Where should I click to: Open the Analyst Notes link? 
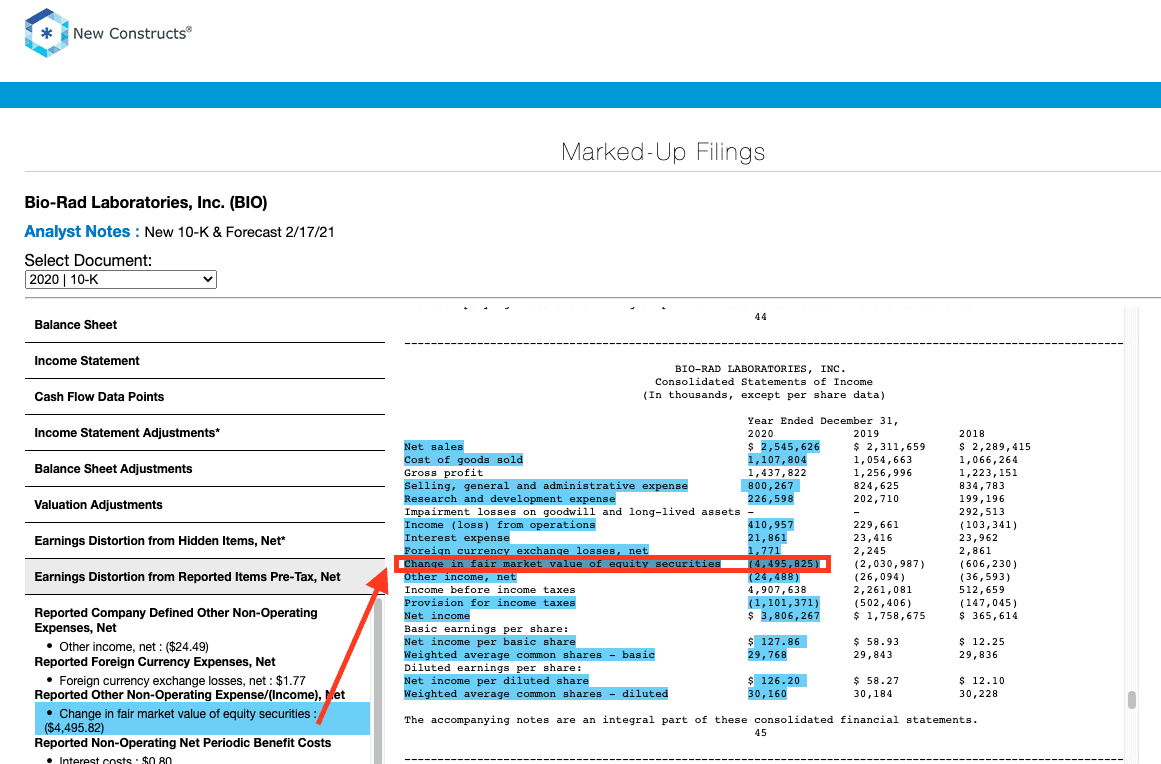[x=82, y=232]
